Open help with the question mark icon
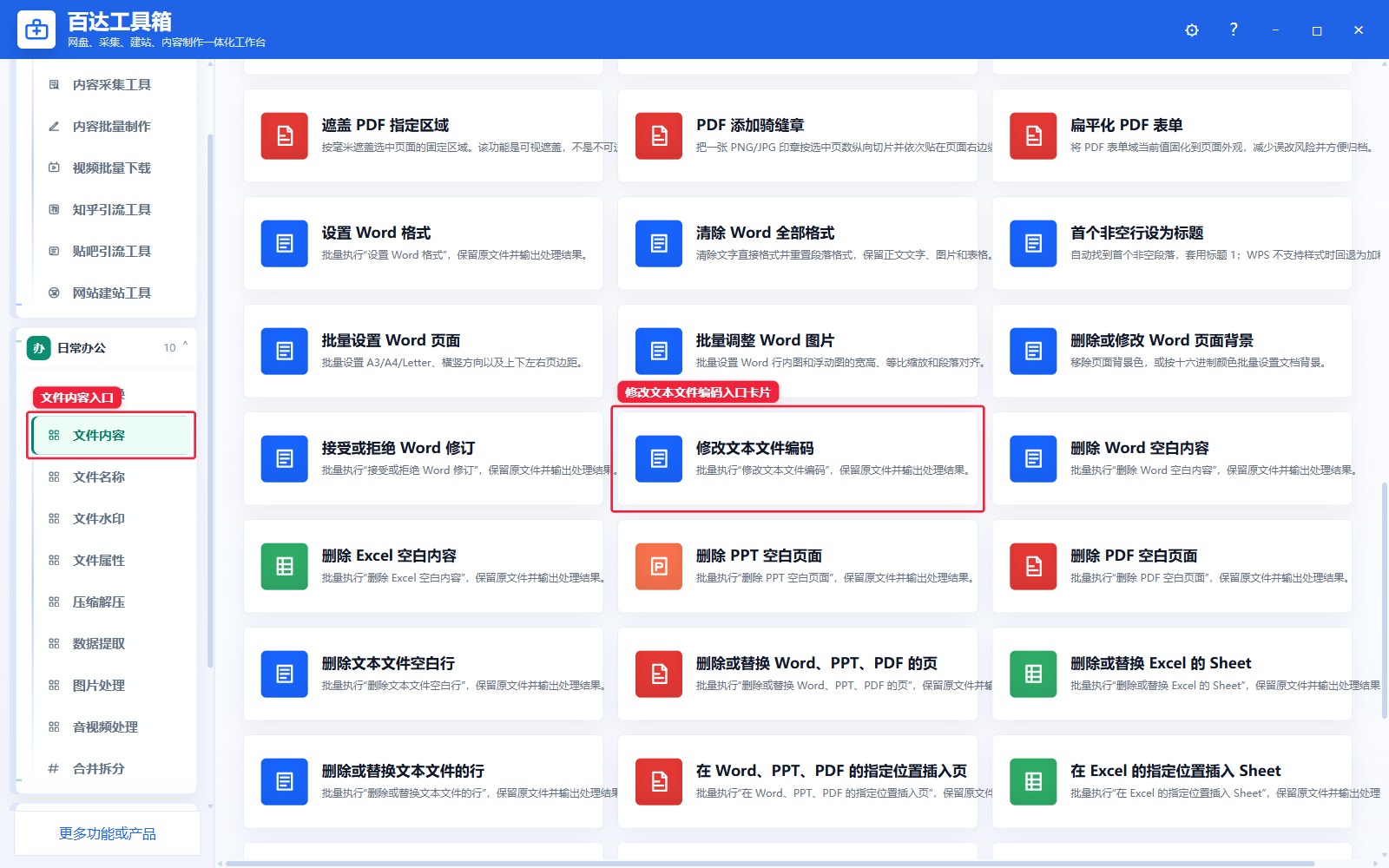The image size is (1389, 868). coord(1234,30)
